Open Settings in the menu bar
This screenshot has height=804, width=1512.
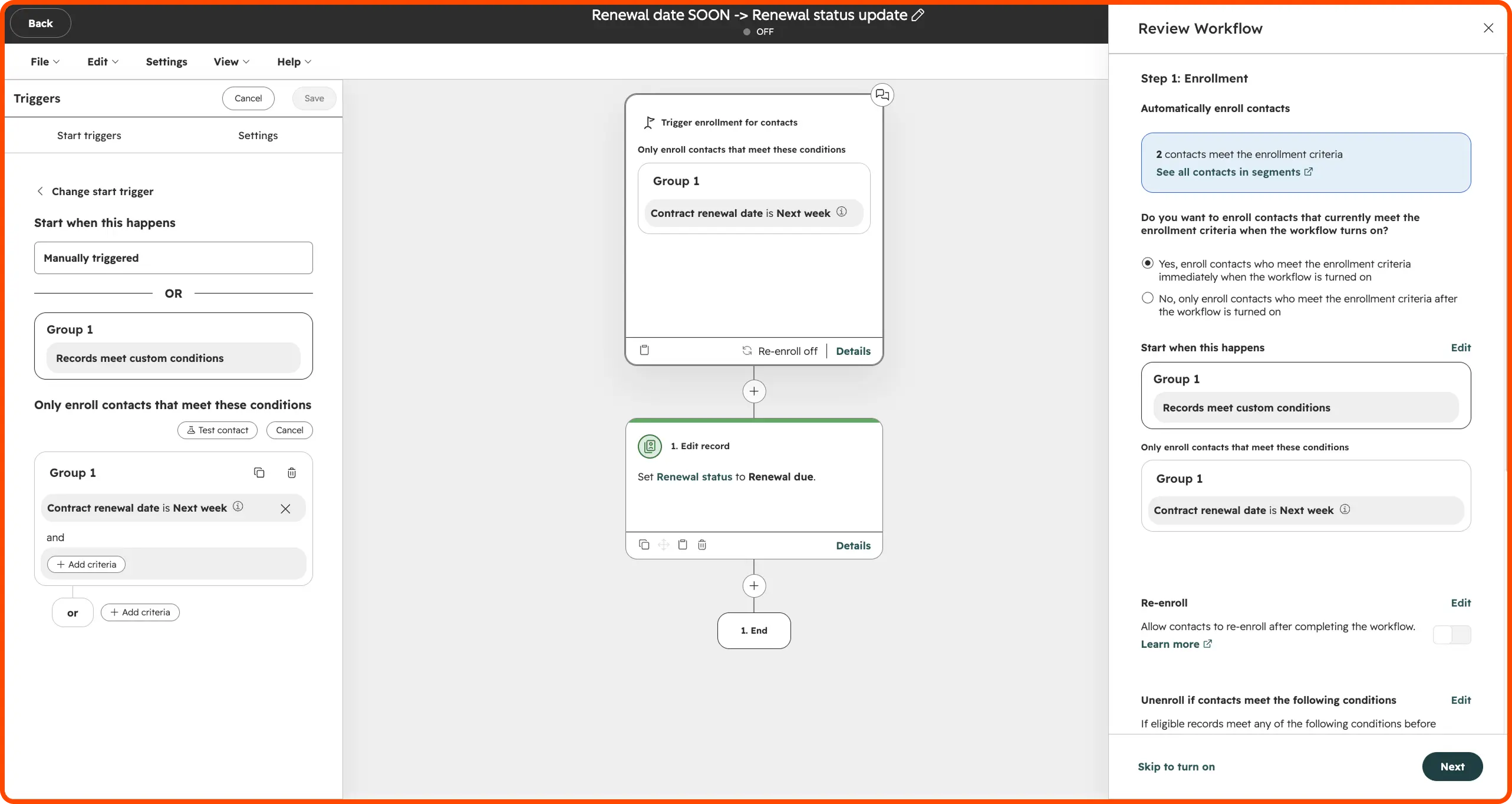pos(166,62)
